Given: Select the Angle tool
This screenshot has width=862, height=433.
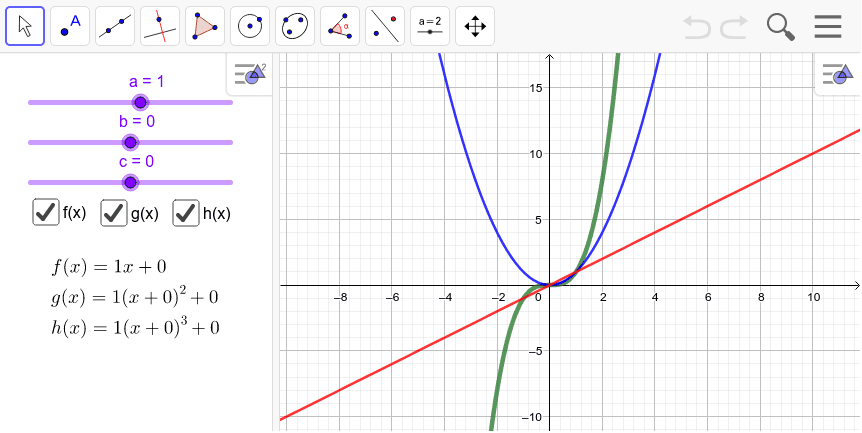Looking at the screenshot, I should coord(340,26).
